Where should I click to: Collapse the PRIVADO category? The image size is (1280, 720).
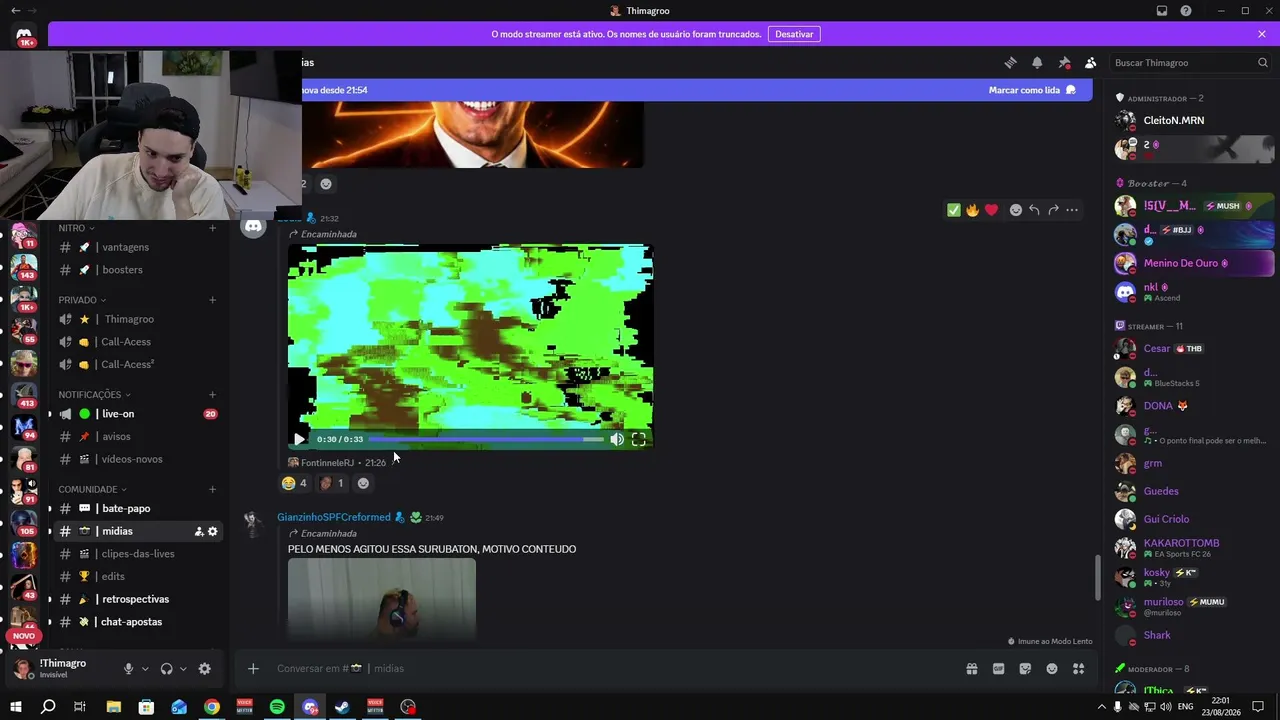click(82, 300)
